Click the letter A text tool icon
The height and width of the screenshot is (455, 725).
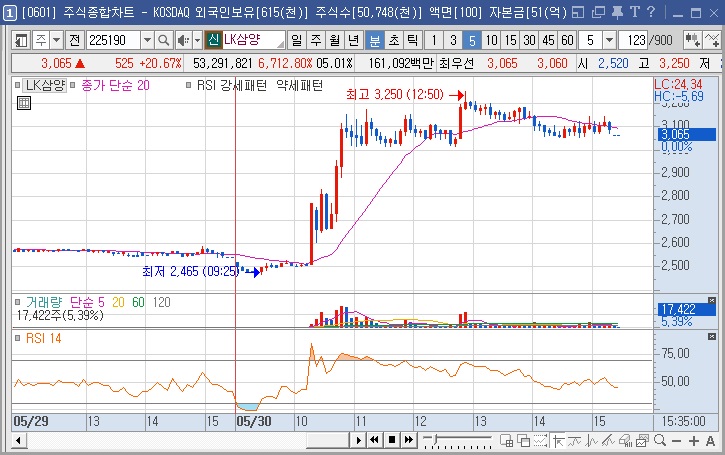pyautogui.click(x=711, y=441)
